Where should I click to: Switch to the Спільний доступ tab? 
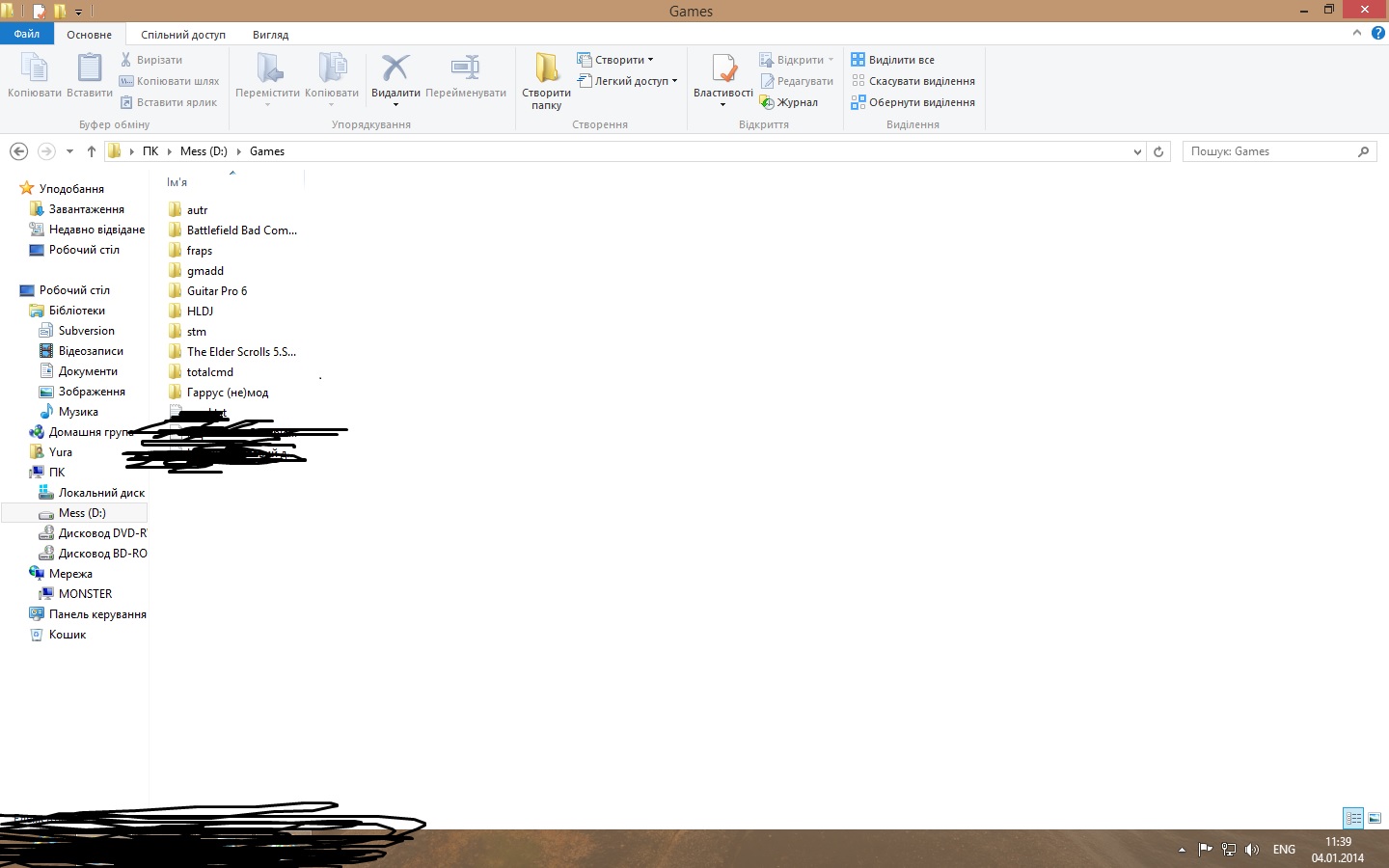click(x=183, y=35)
